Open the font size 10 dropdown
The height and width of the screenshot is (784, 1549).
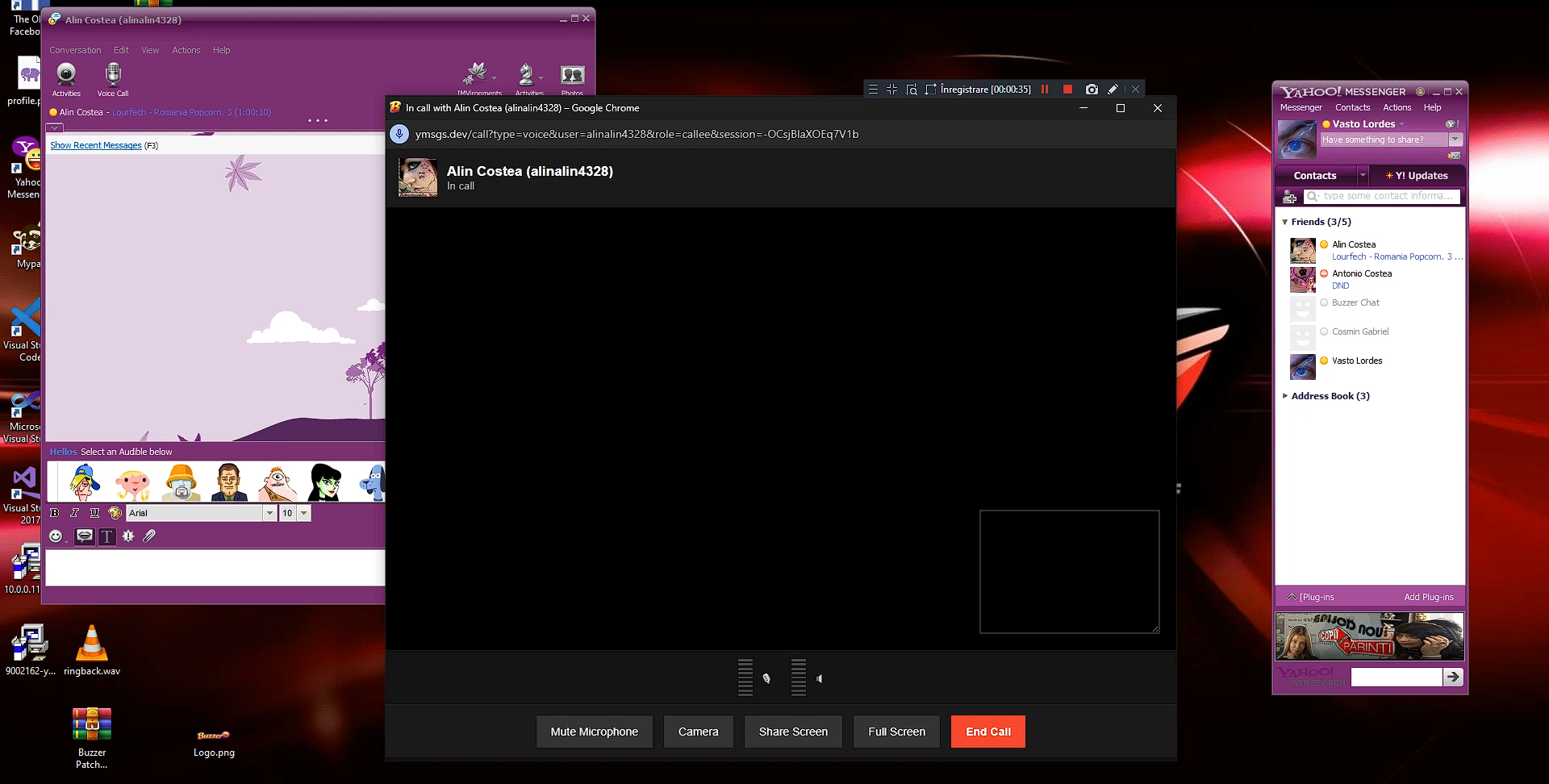(x=303, y=513)
